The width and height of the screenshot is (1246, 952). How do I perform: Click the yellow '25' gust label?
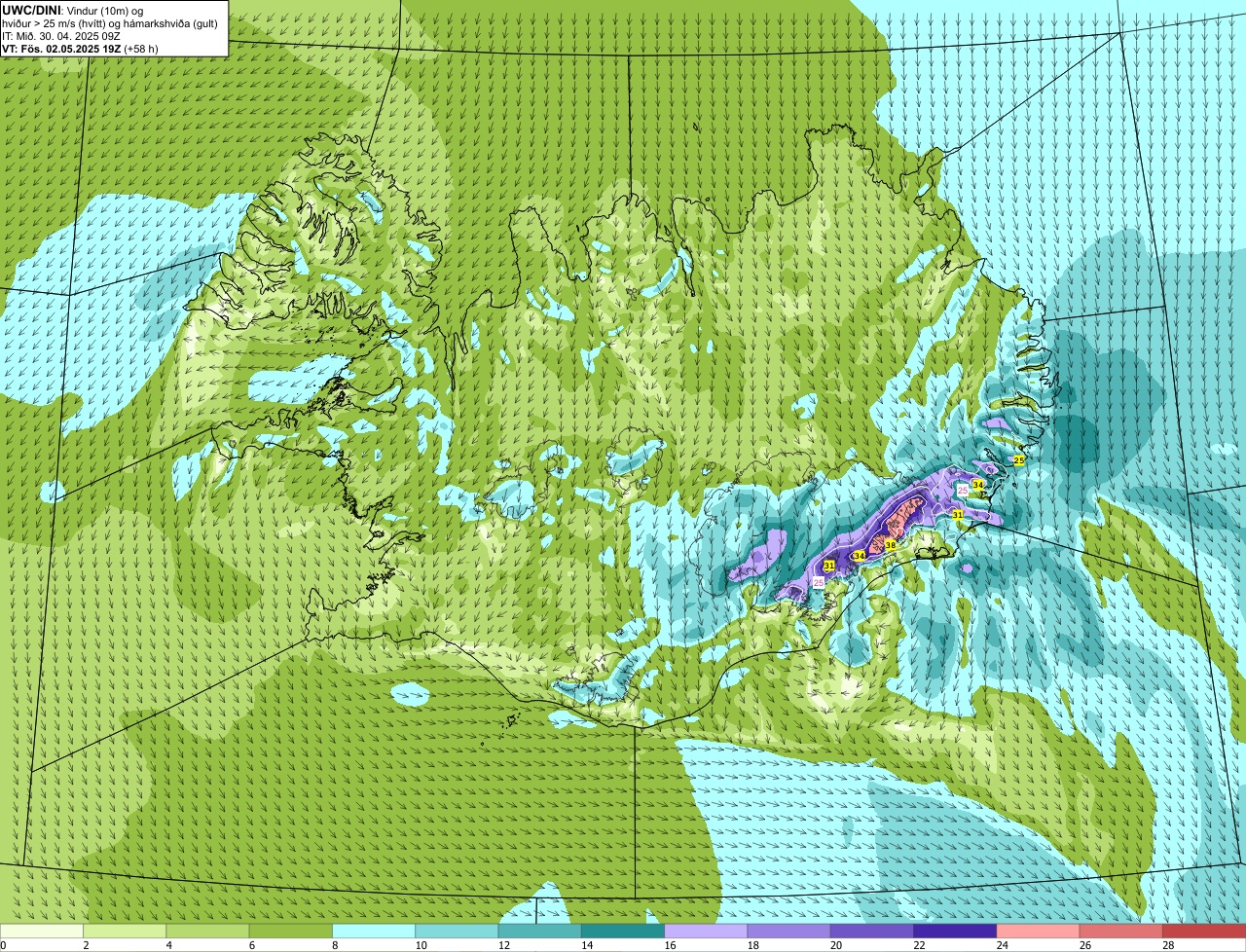point(1019,460)
